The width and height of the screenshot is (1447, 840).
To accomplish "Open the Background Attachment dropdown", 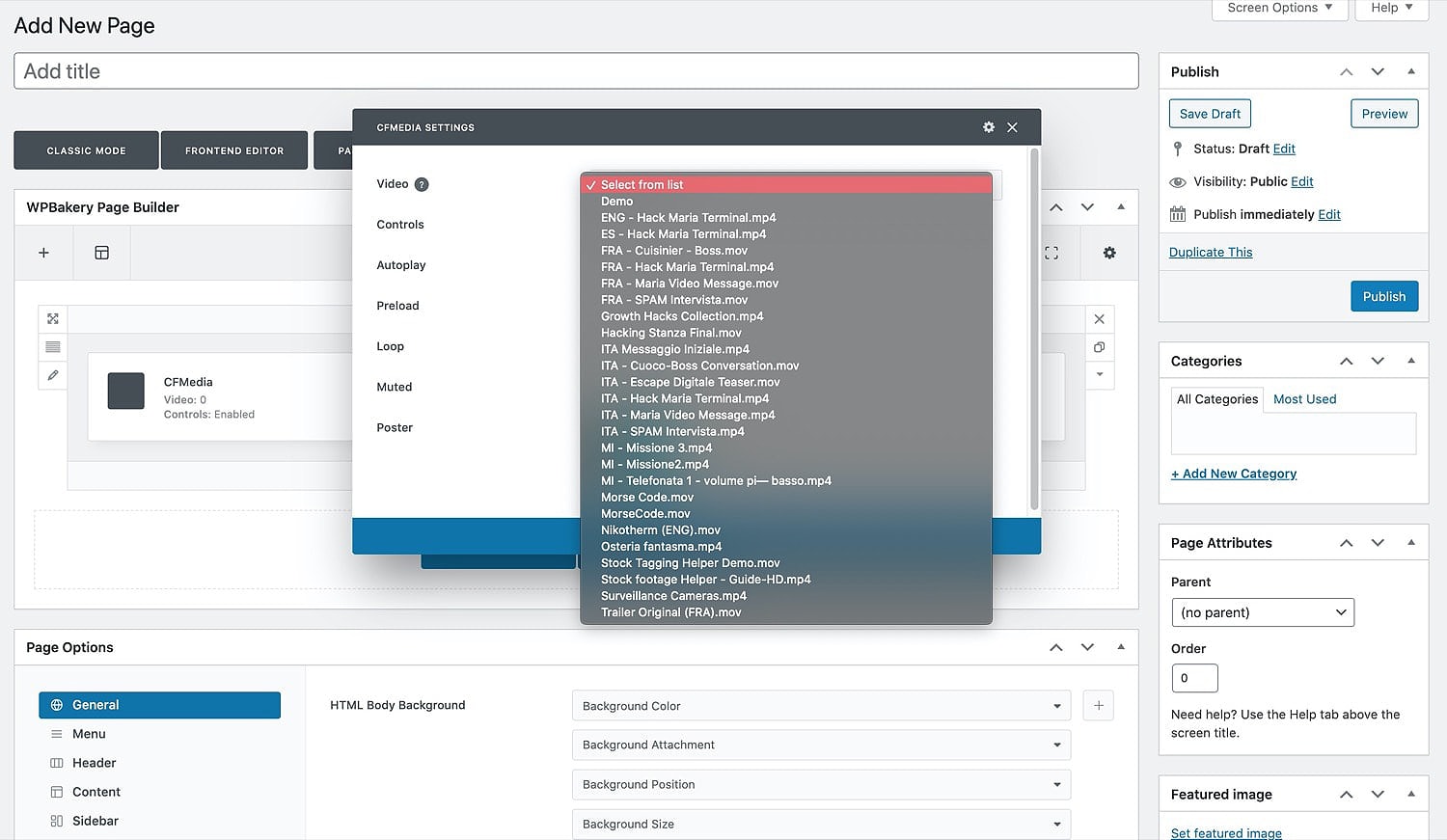I will 821,745.
